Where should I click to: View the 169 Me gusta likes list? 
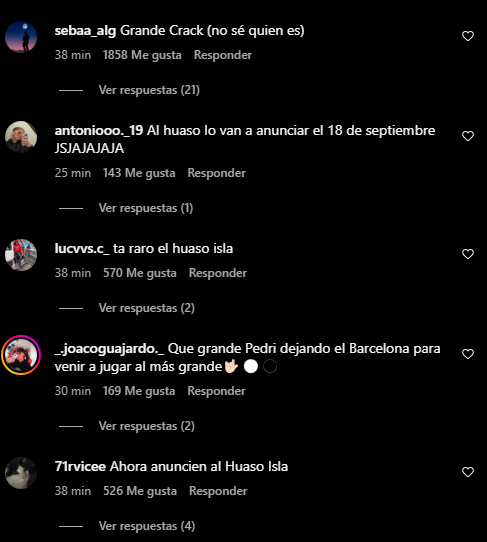(139, 391)
